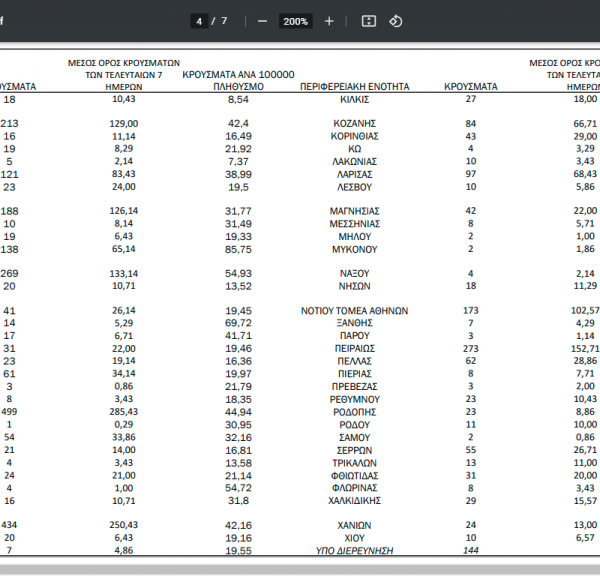
Task: Click the ΚΟΖΑΝΗΣ row name
Action: pos(355,124)
